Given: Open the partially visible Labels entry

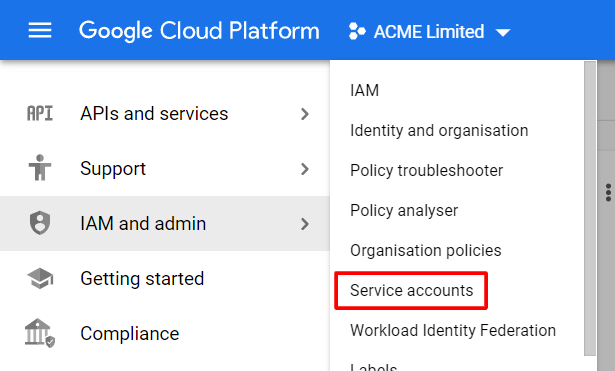Looking at the screenshot, I should 373,367.
